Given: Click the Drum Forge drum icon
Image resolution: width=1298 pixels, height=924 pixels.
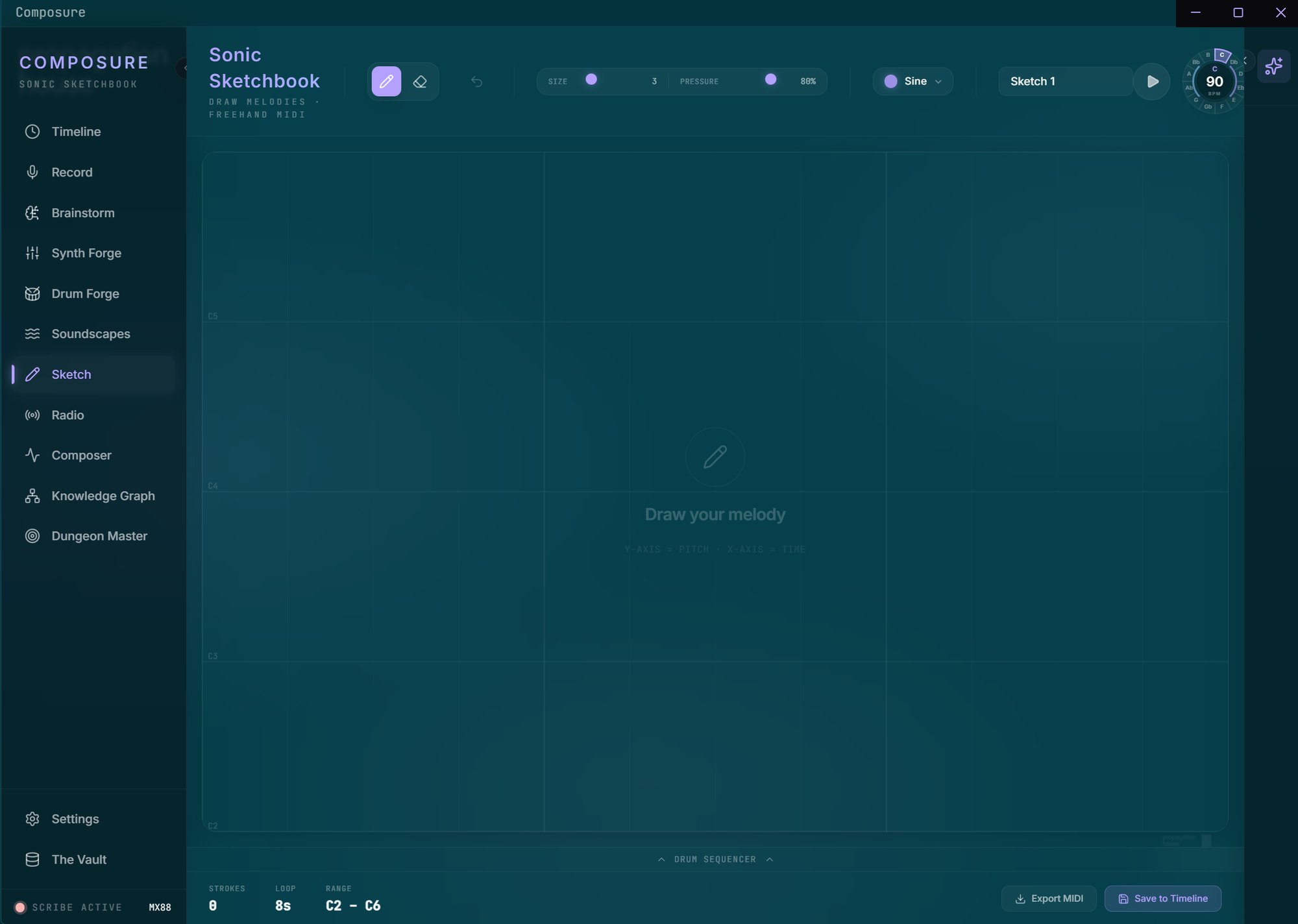Looking at the screenshot, I should [x=32, y=293].
